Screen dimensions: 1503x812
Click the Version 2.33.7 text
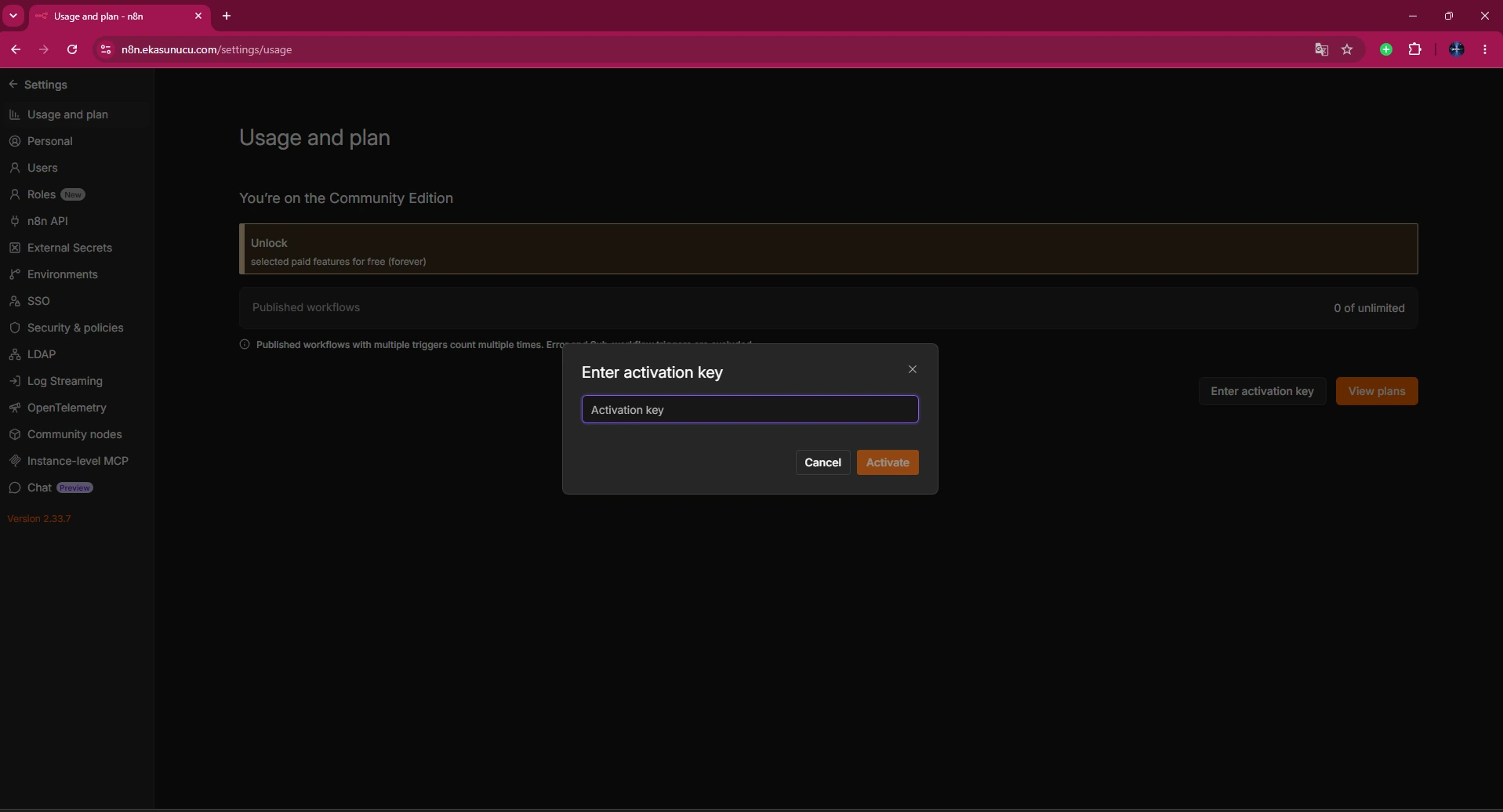point(39,519)
